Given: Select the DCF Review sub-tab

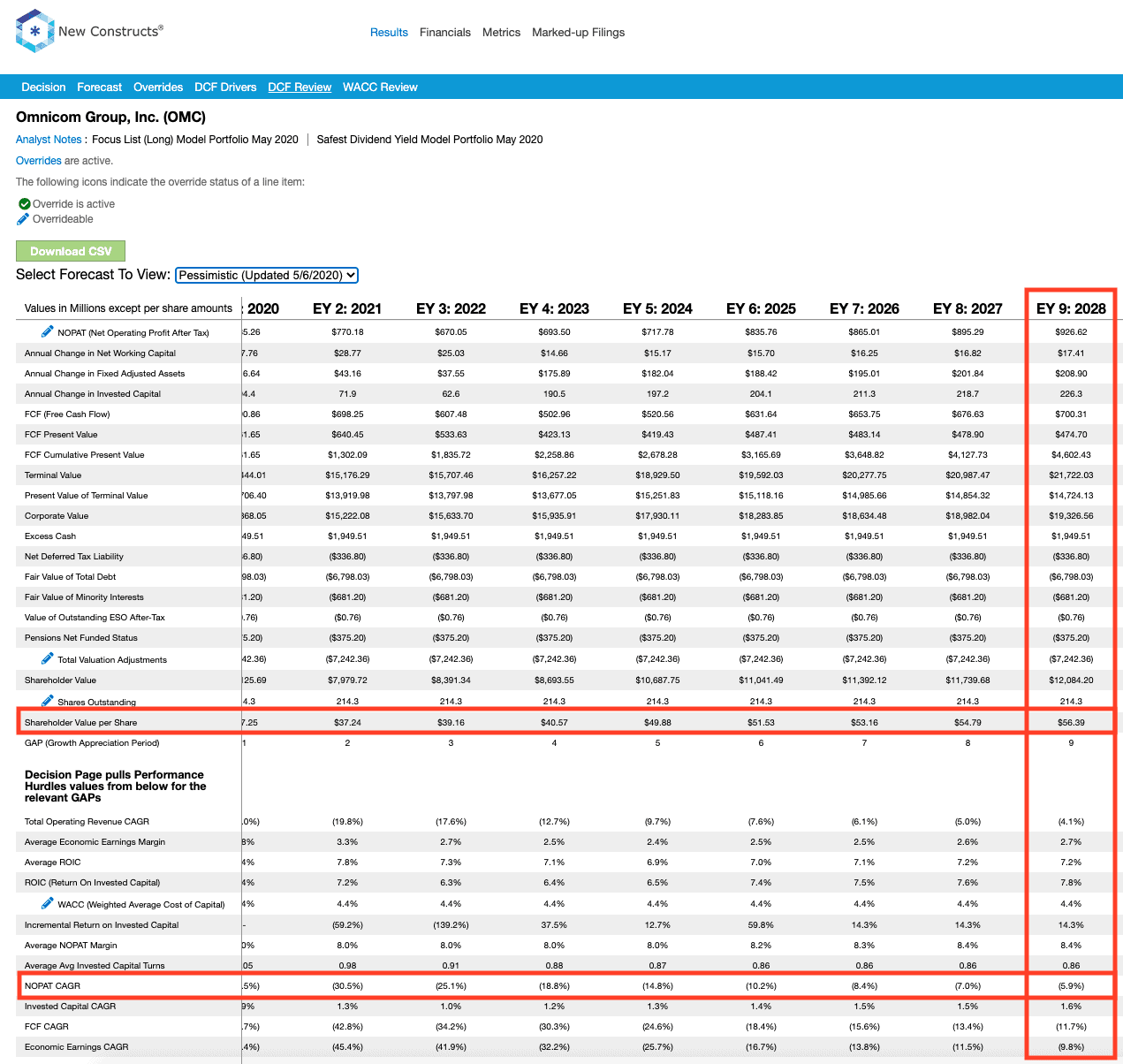Looking at the screenshot, I should pos(300,87).
